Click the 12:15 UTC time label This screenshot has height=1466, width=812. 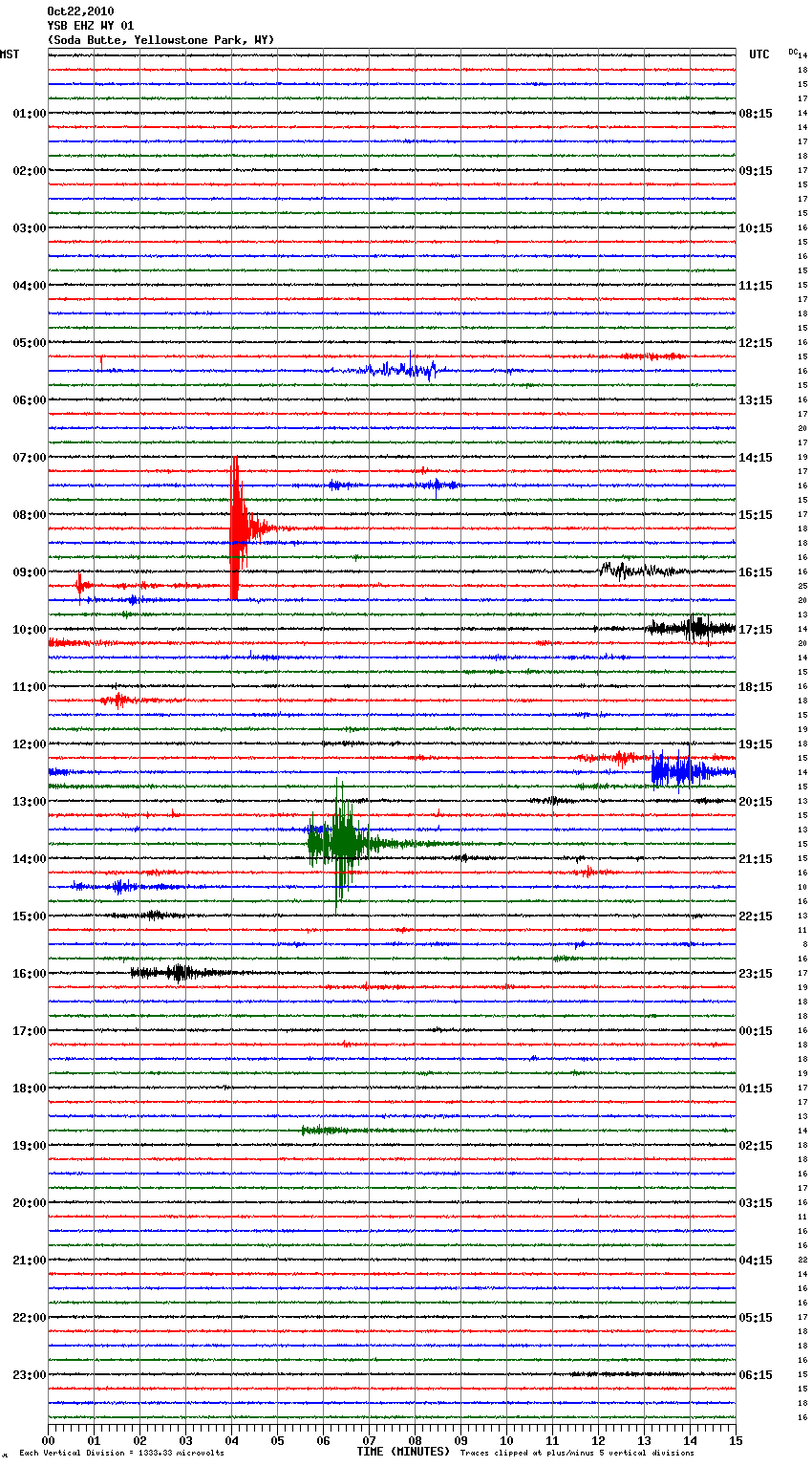coord(756,343)
